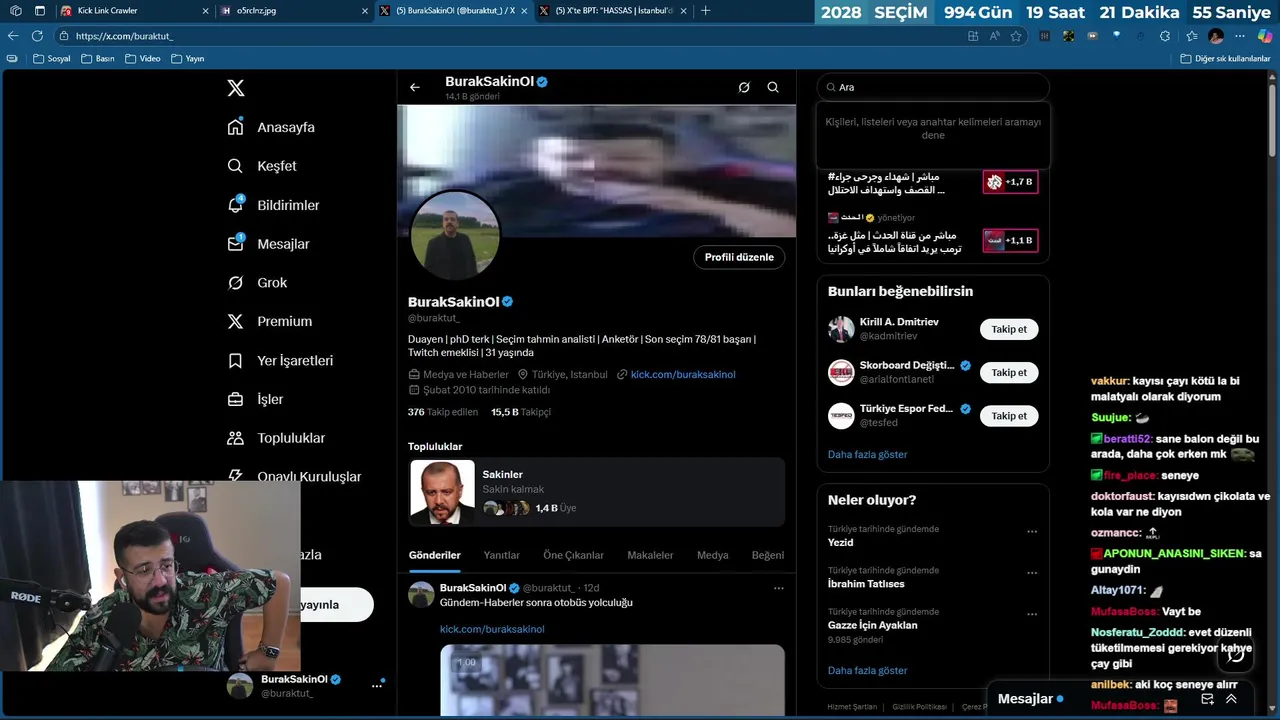Open more options for the Gazze İçin Ayaklan trend
Viewport: 1280px width, 720px height.
[1032, 614]
